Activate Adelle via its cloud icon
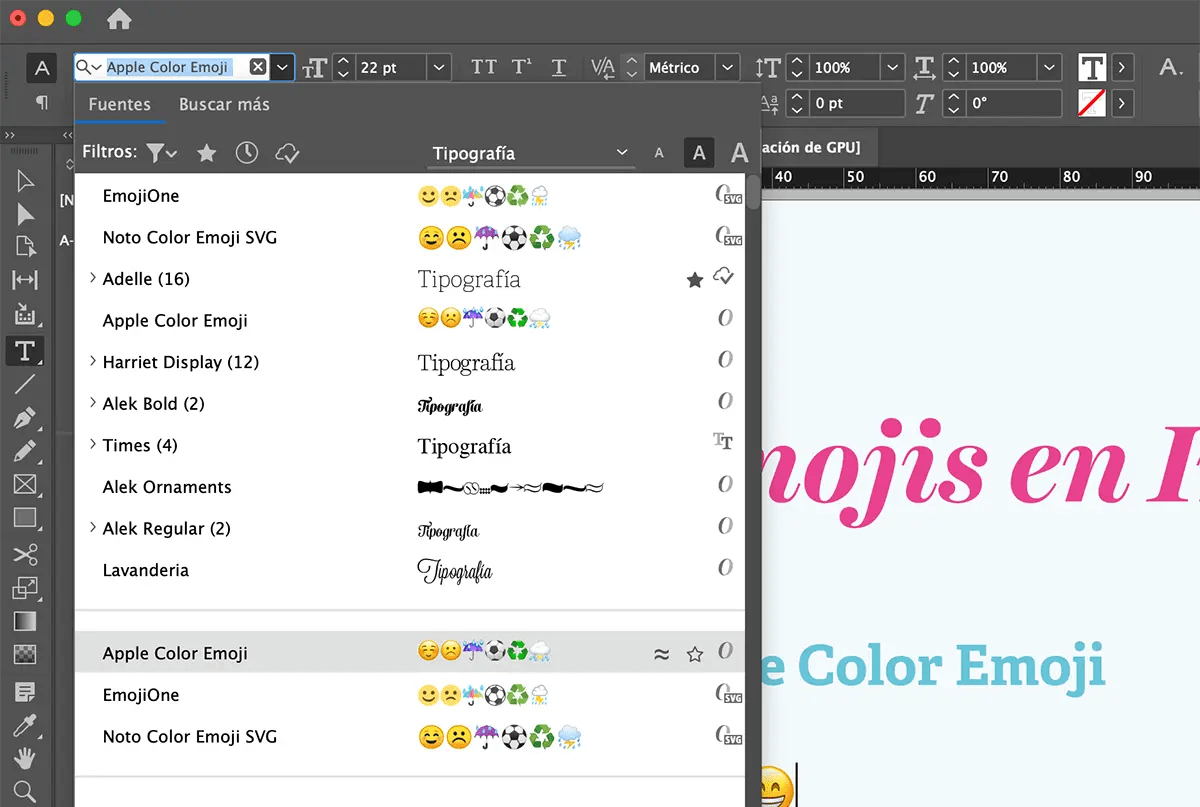Image resolution: width=1200 pixels, height=807 pixels. 722,280
